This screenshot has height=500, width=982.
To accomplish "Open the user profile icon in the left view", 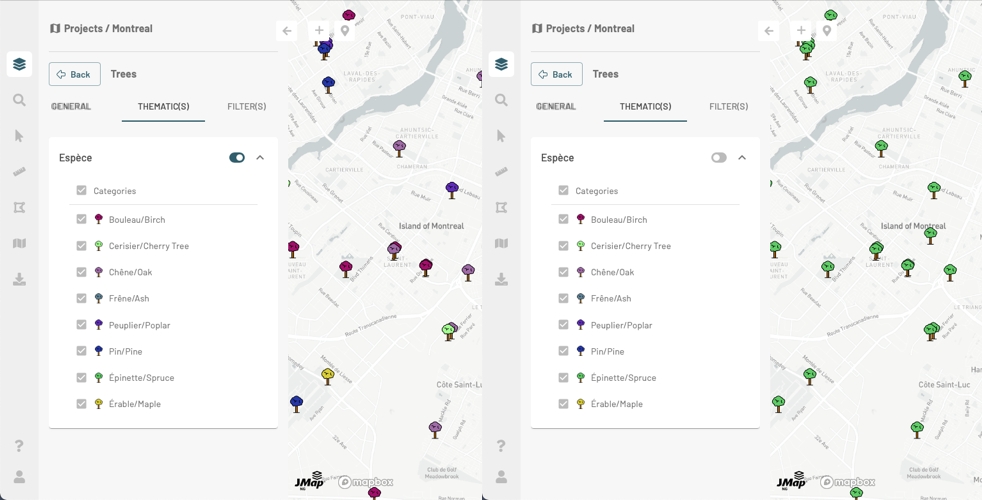I will 19,477.
